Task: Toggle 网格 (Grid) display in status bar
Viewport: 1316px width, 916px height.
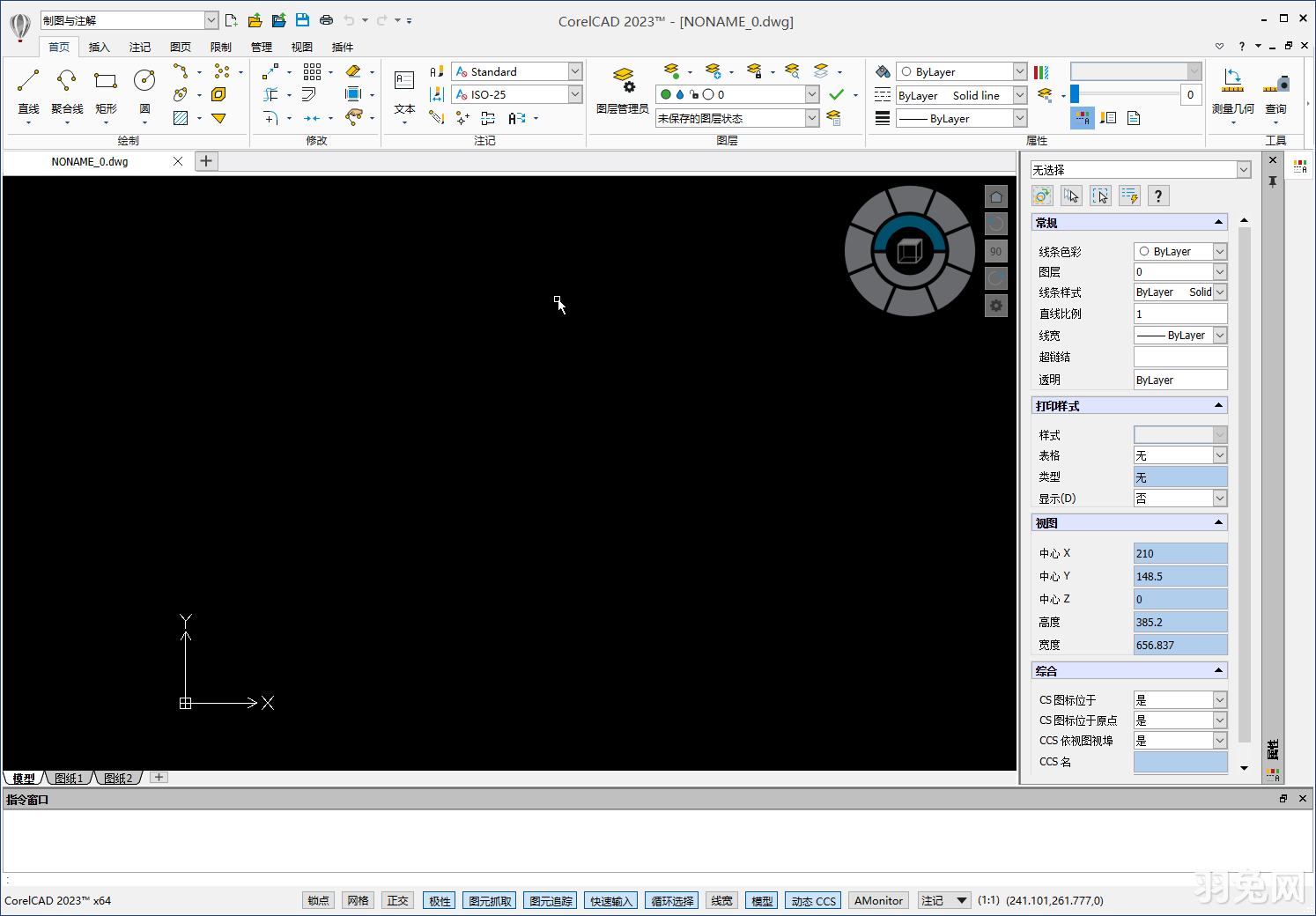Action: 358,900
